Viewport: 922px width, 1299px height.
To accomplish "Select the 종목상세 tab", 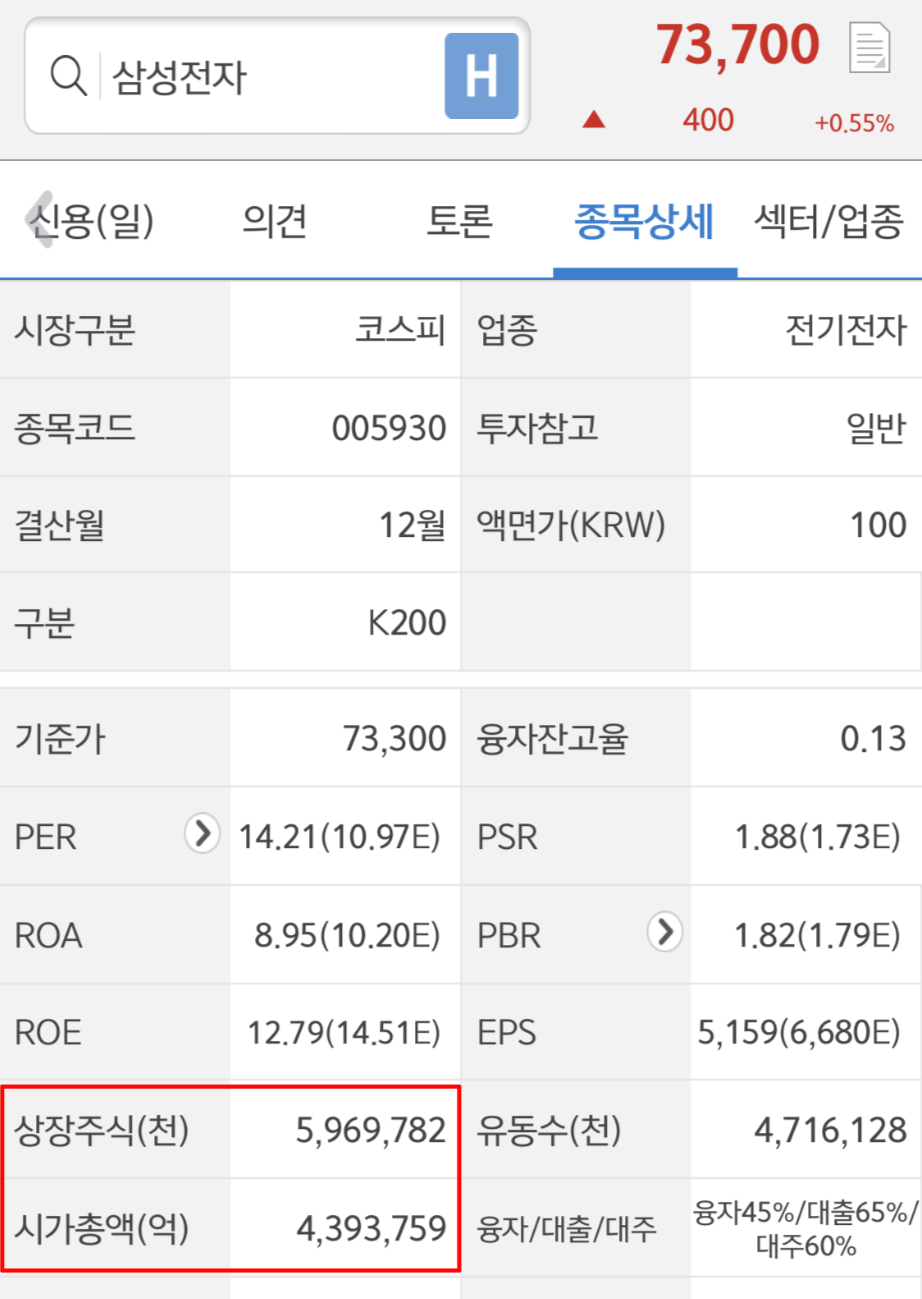I will point(645,221).
